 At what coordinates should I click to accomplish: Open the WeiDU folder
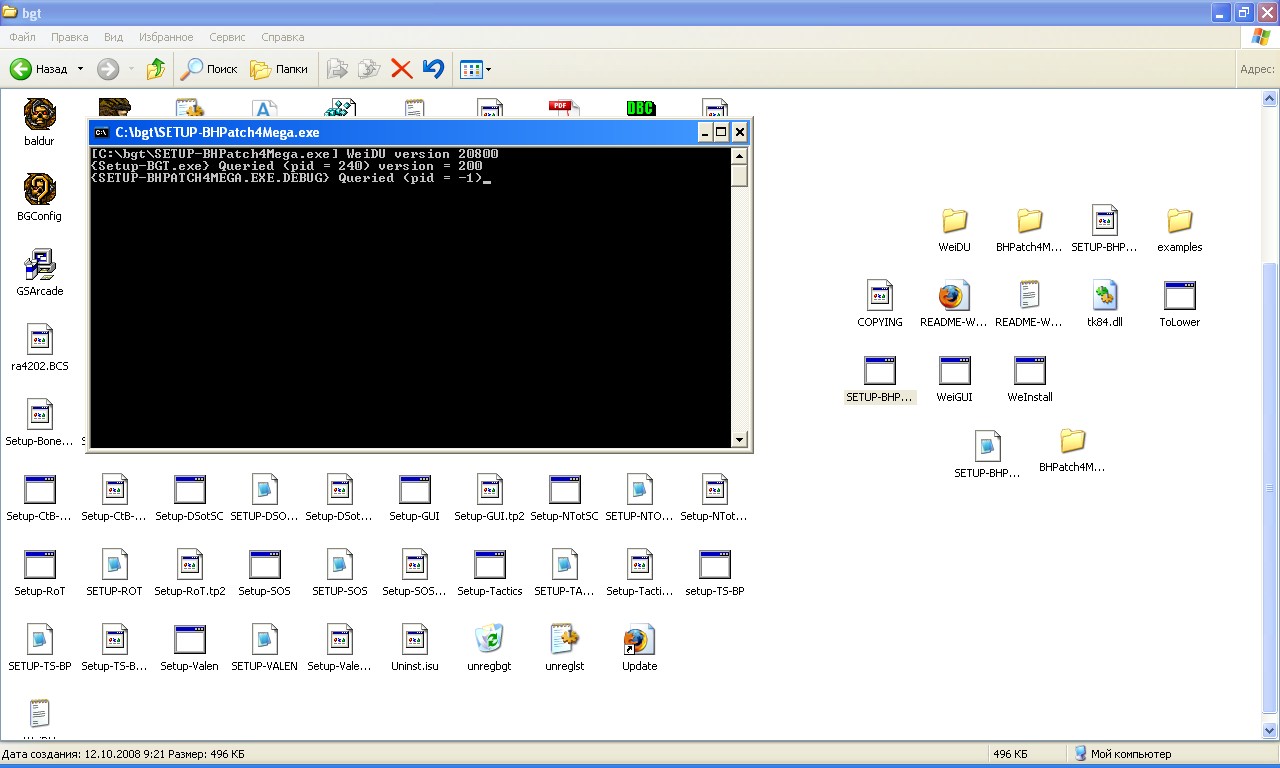coord(954,221)
